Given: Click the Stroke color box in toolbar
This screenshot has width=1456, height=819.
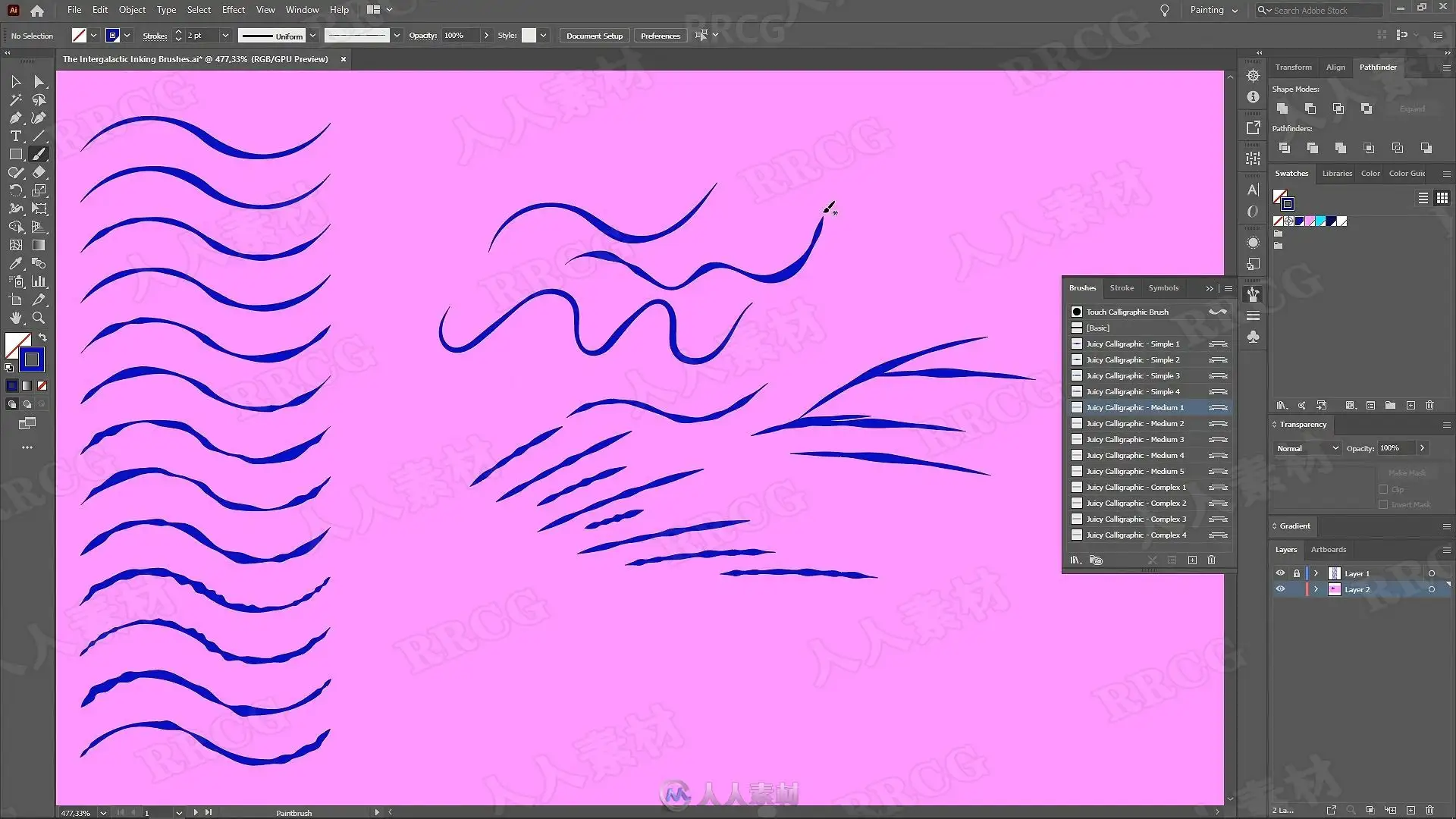Looking at the screenshot, I should pos(32,359).
